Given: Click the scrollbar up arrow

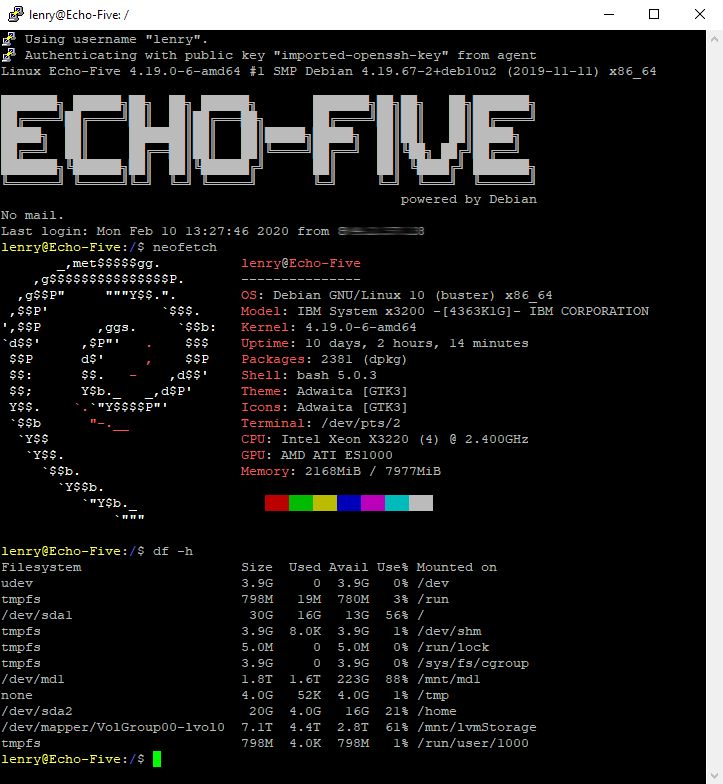Looking at the screenshot, I should 714,39.
